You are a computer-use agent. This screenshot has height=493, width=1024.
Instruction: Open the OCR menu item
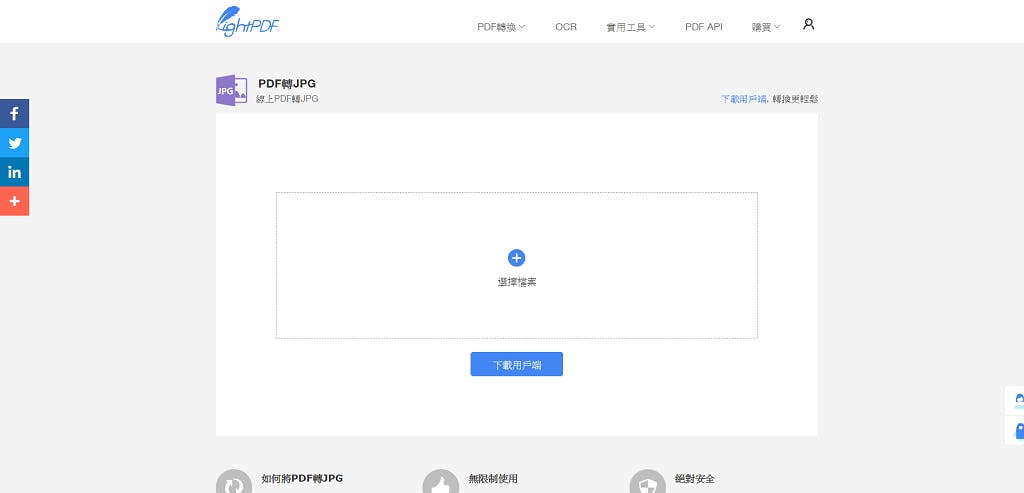[566, 27]
